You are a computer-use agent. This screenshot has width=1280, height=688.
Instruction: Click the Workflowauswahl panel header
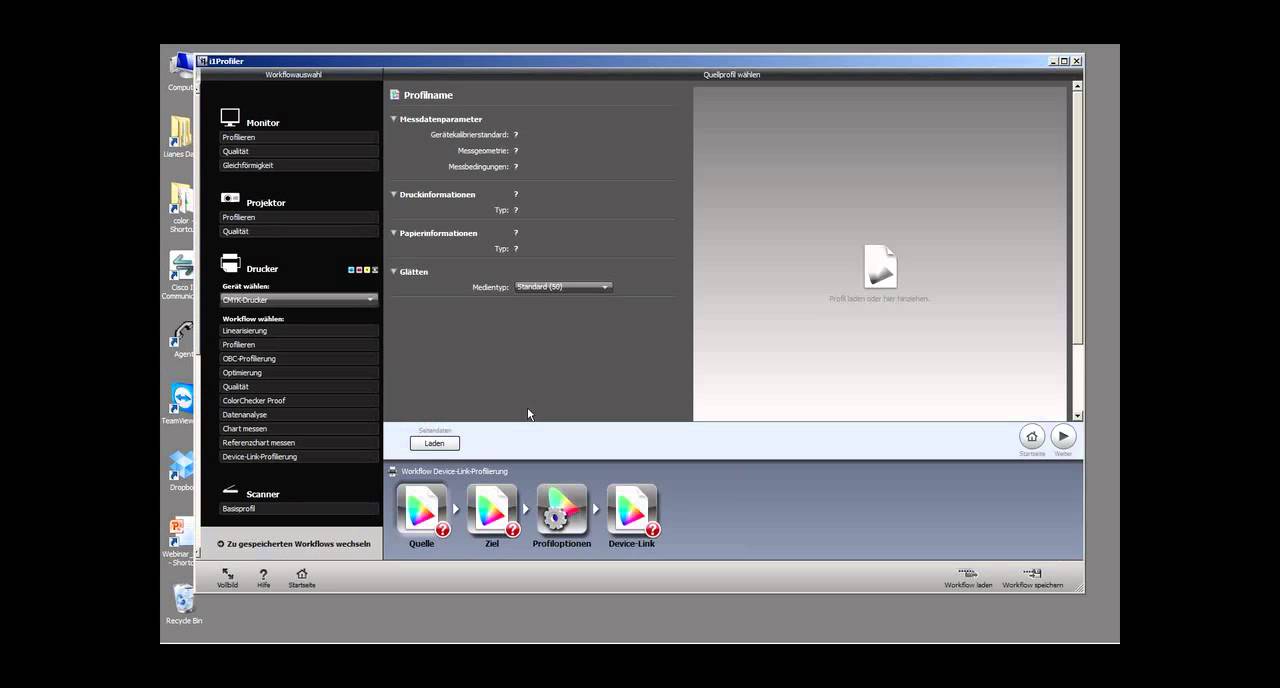(x=292, y=74)
